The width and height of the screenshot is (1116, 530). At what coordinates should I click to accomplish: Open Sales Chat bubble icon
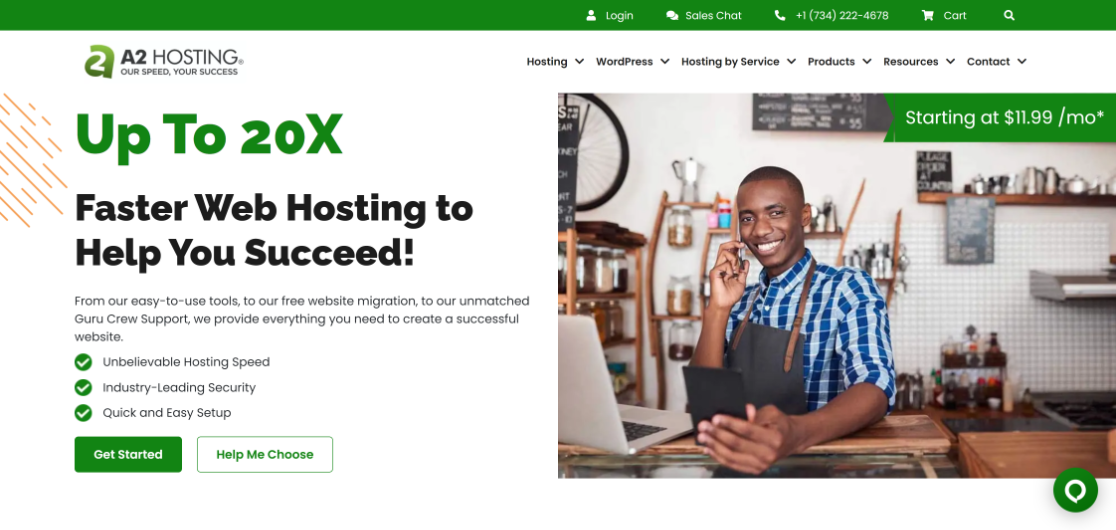click(672, 15)
